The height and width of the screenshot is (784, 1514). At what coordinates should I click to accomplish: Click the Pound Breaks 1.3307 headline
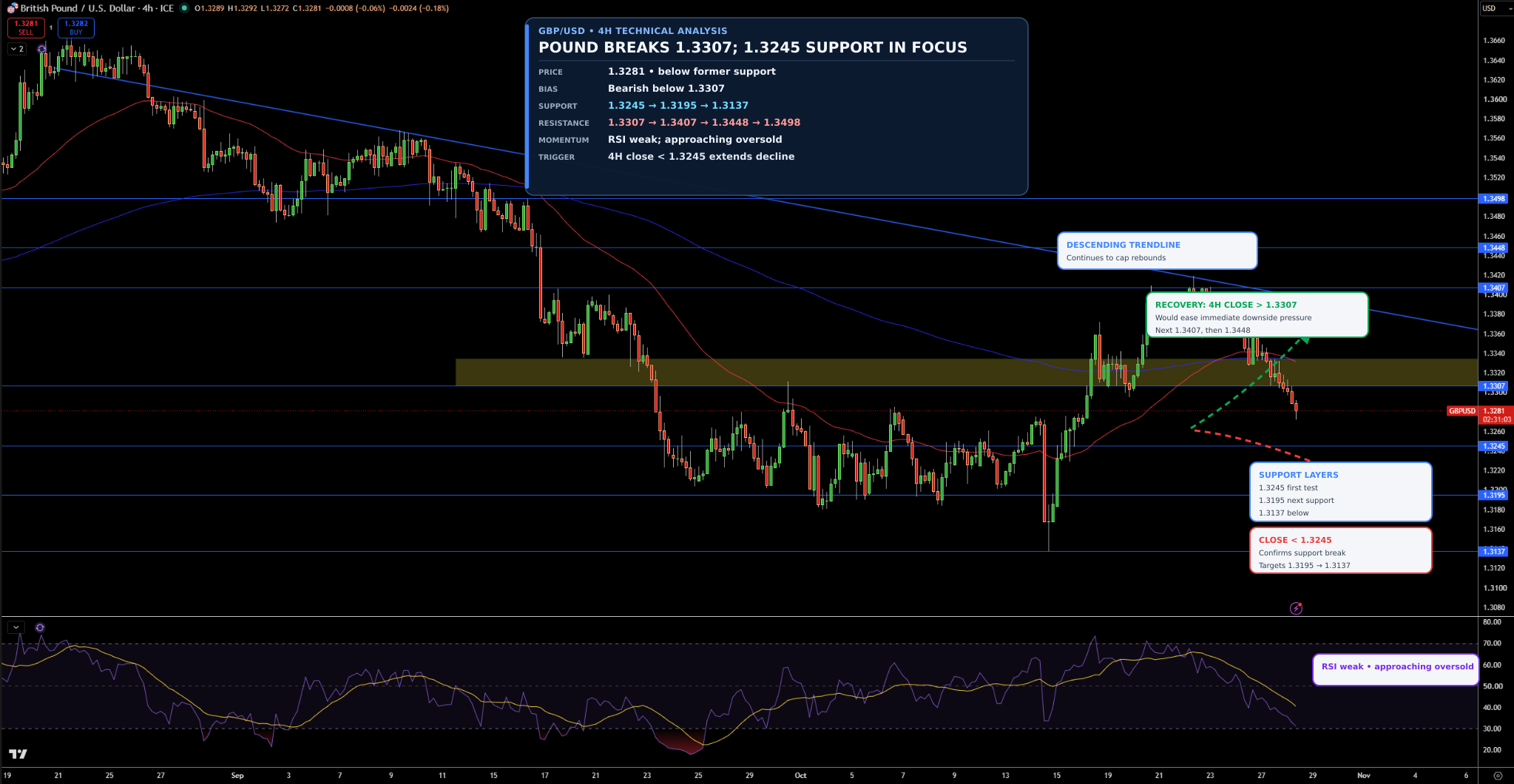(x=752, y=47)
